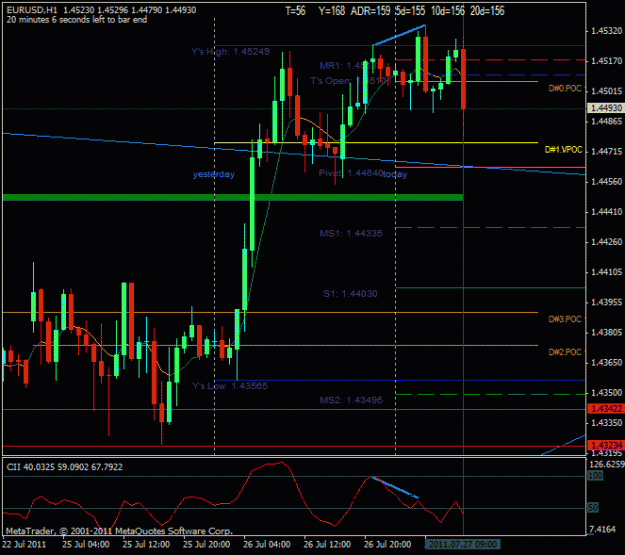Click the CII indicator values label
Viewport: 625px width, 555px height.
click(x=65, y=467)
